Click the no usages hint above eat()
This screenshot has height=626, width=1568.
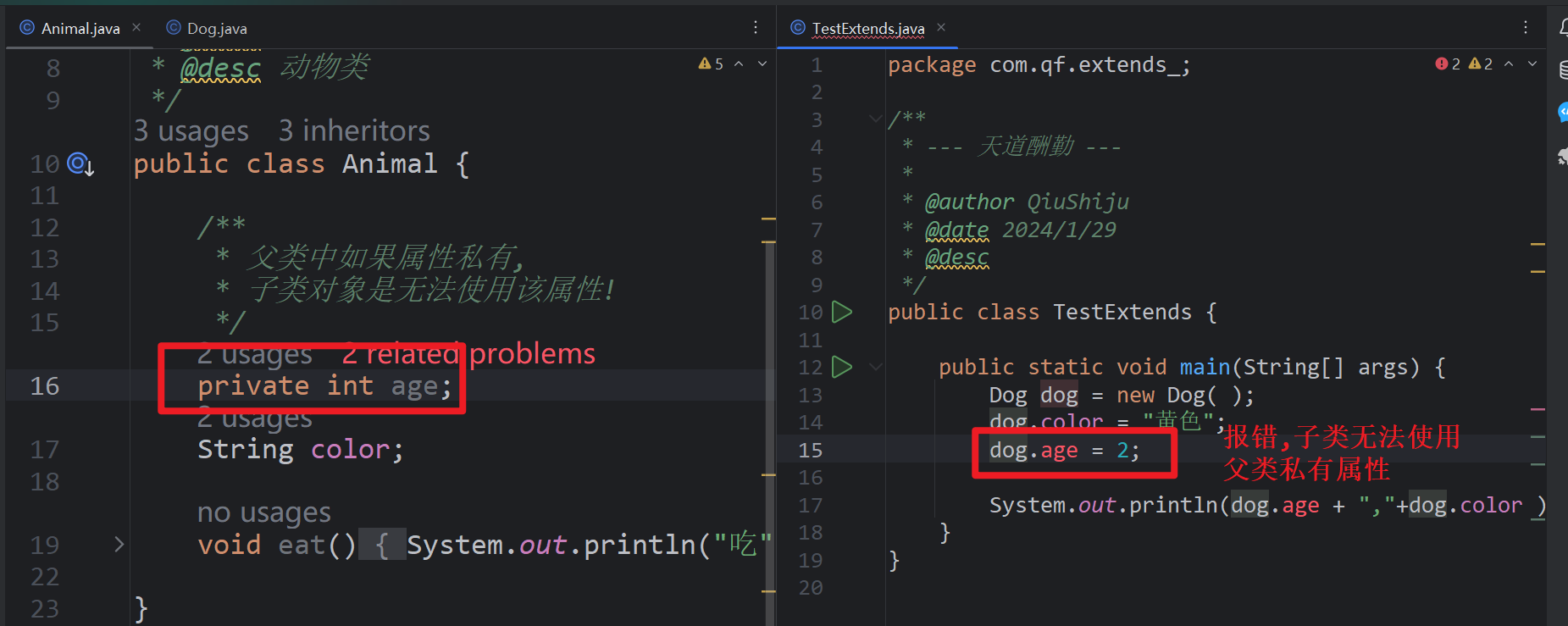click(x=264, y=512)
